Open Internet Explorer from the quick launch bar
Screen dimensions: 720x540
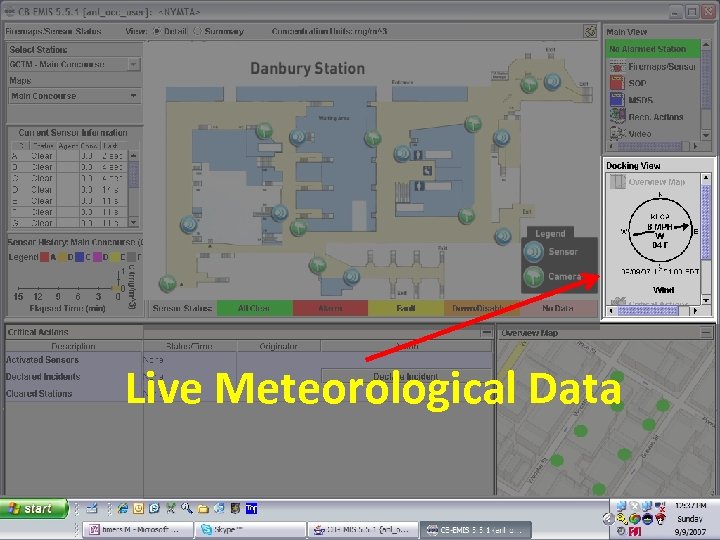click(x=123, y=508)
